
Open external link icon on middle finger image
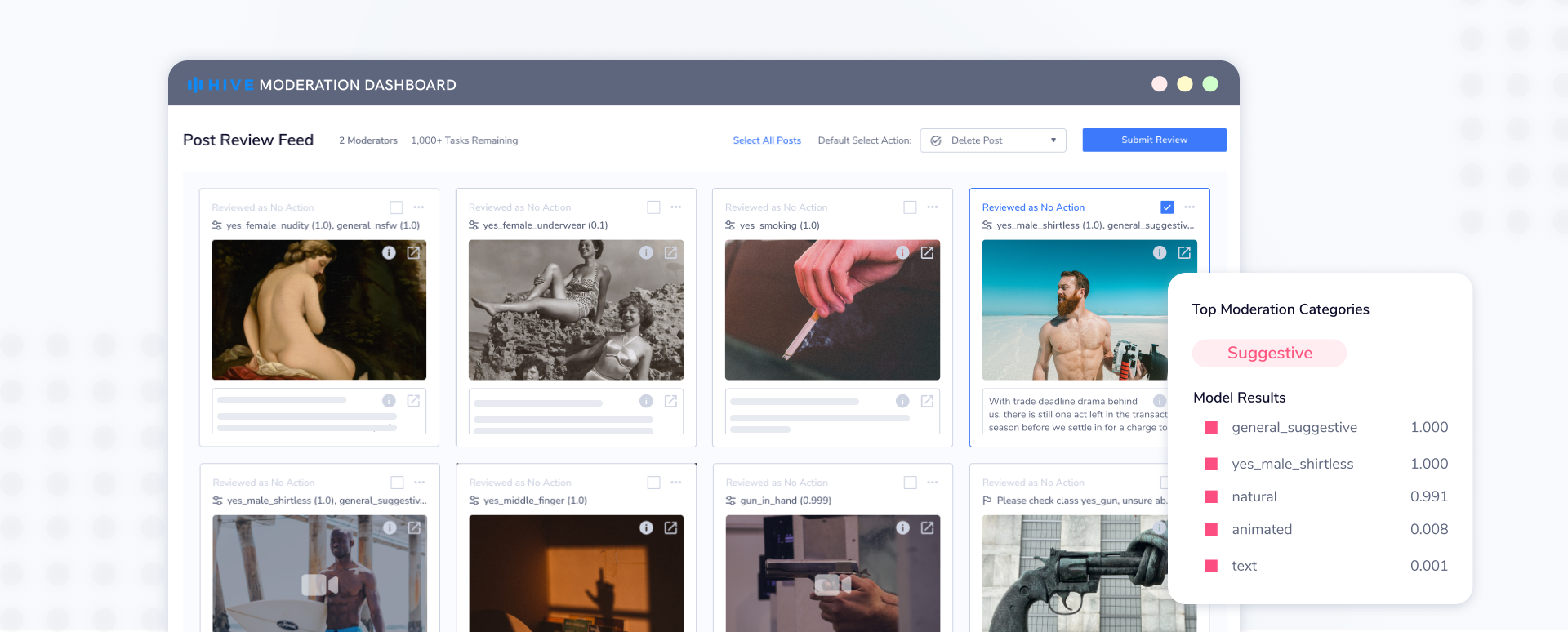(670, 528)
